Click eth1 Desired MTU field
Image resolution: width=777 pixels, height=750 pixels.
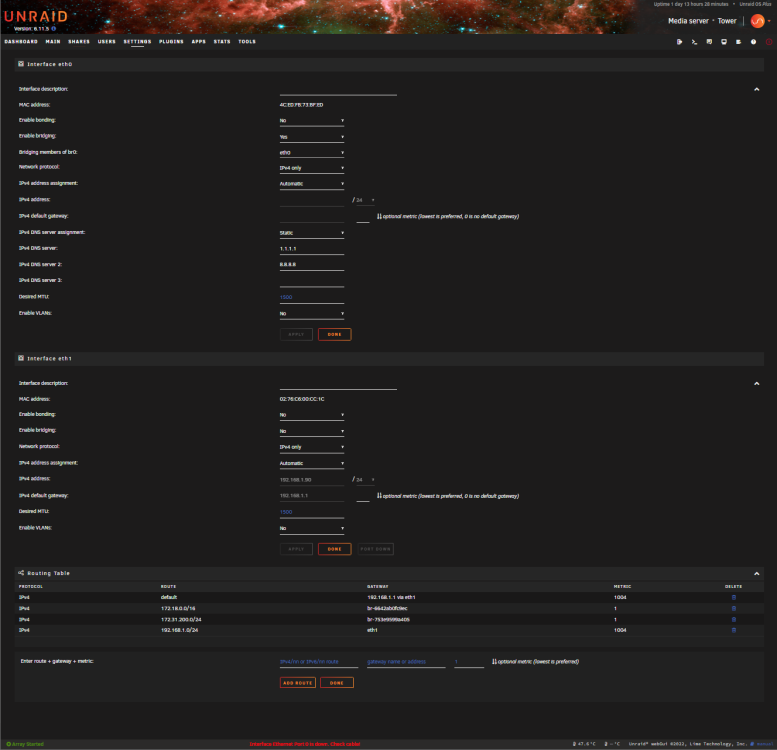coord(312,512)
